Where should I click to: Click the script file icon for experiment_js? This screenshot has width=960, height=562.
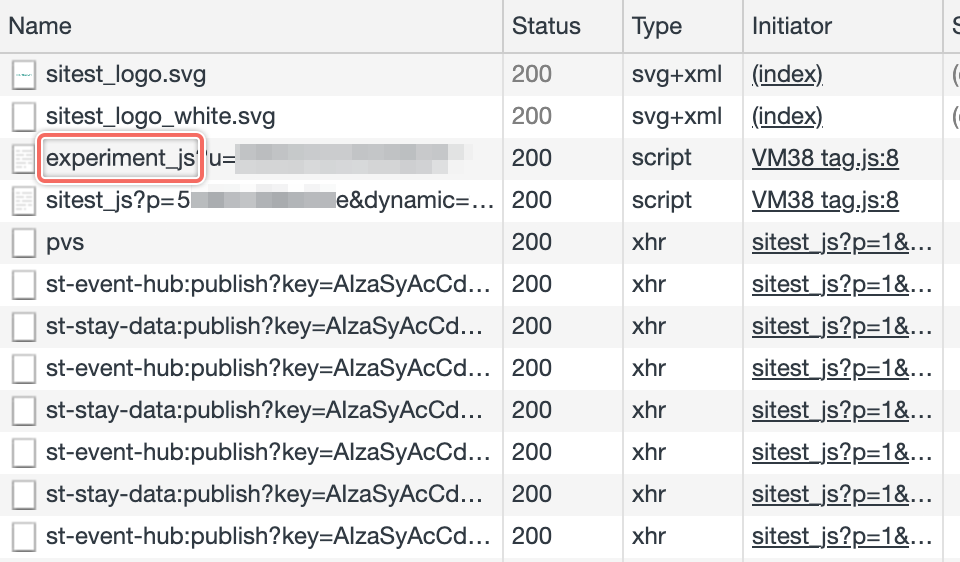24,159
